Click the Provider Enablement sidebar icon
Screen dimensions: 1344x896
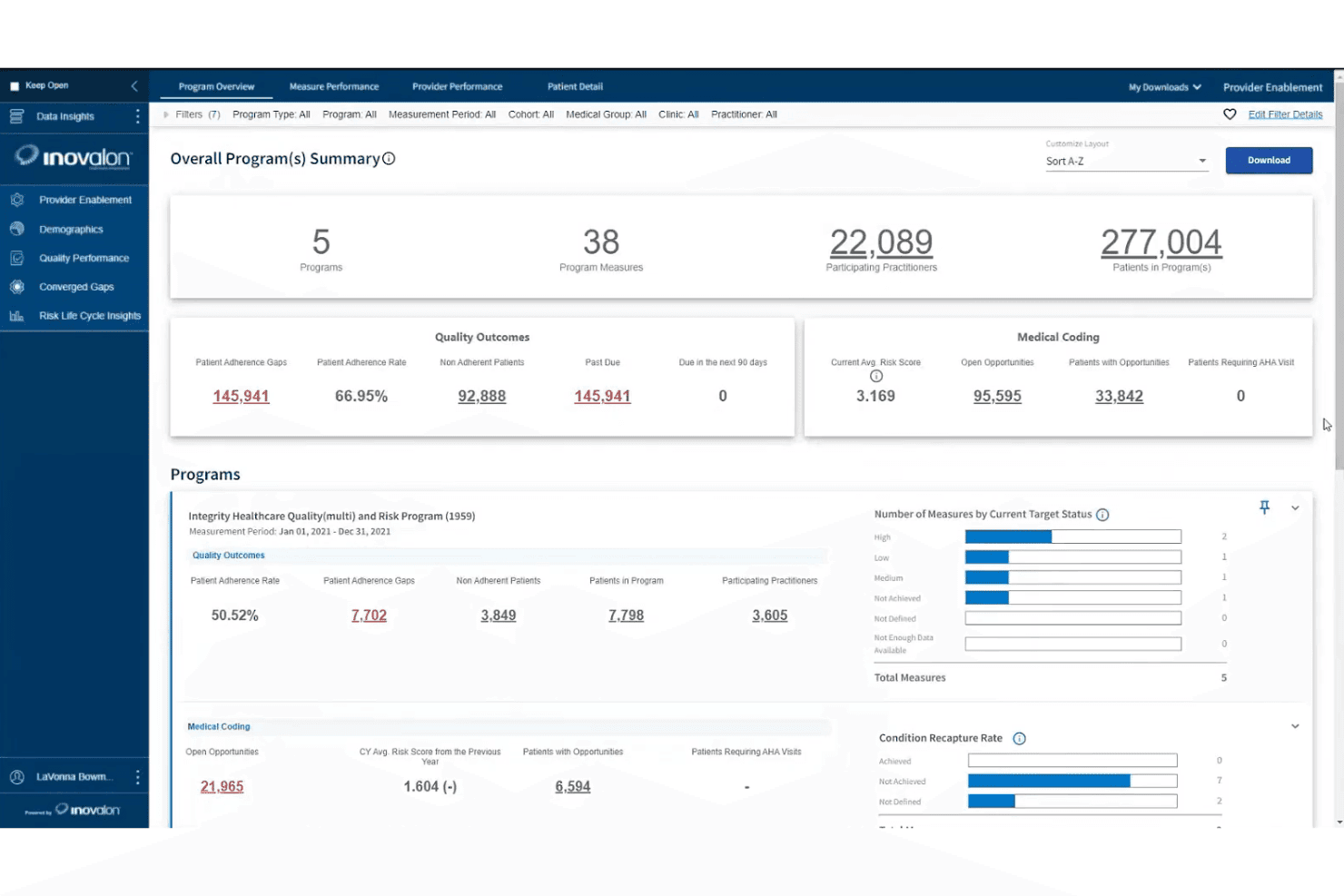click(x=16, y=200)
